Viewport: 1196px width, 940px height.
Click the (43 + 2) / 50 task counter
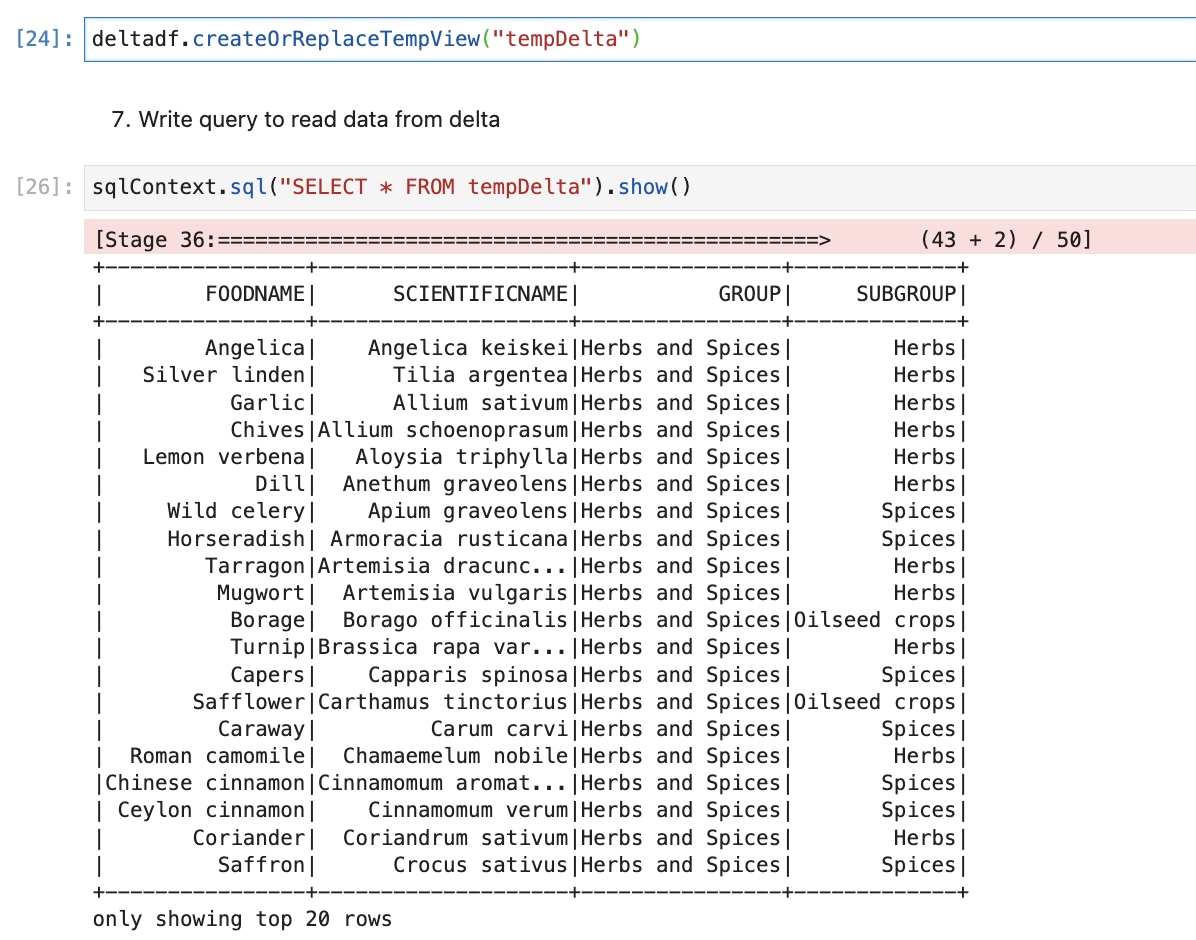pyautogui.click(x=1004, y=240)
